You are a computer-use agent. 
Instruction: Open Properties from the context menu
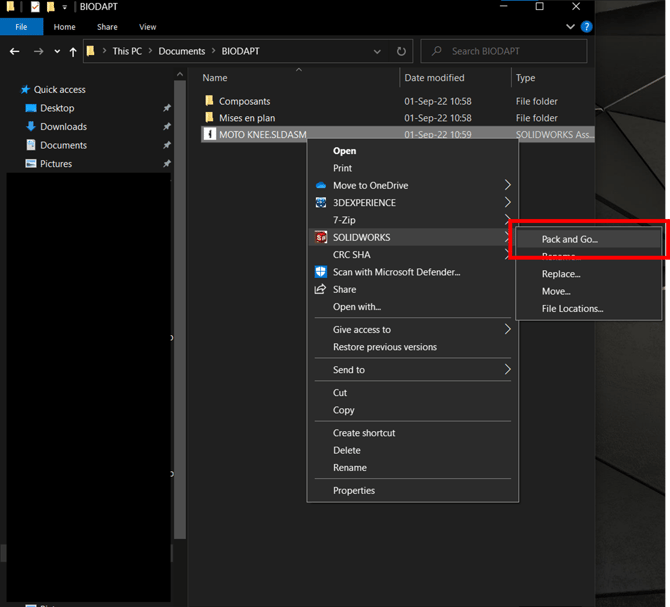(354, 490)
